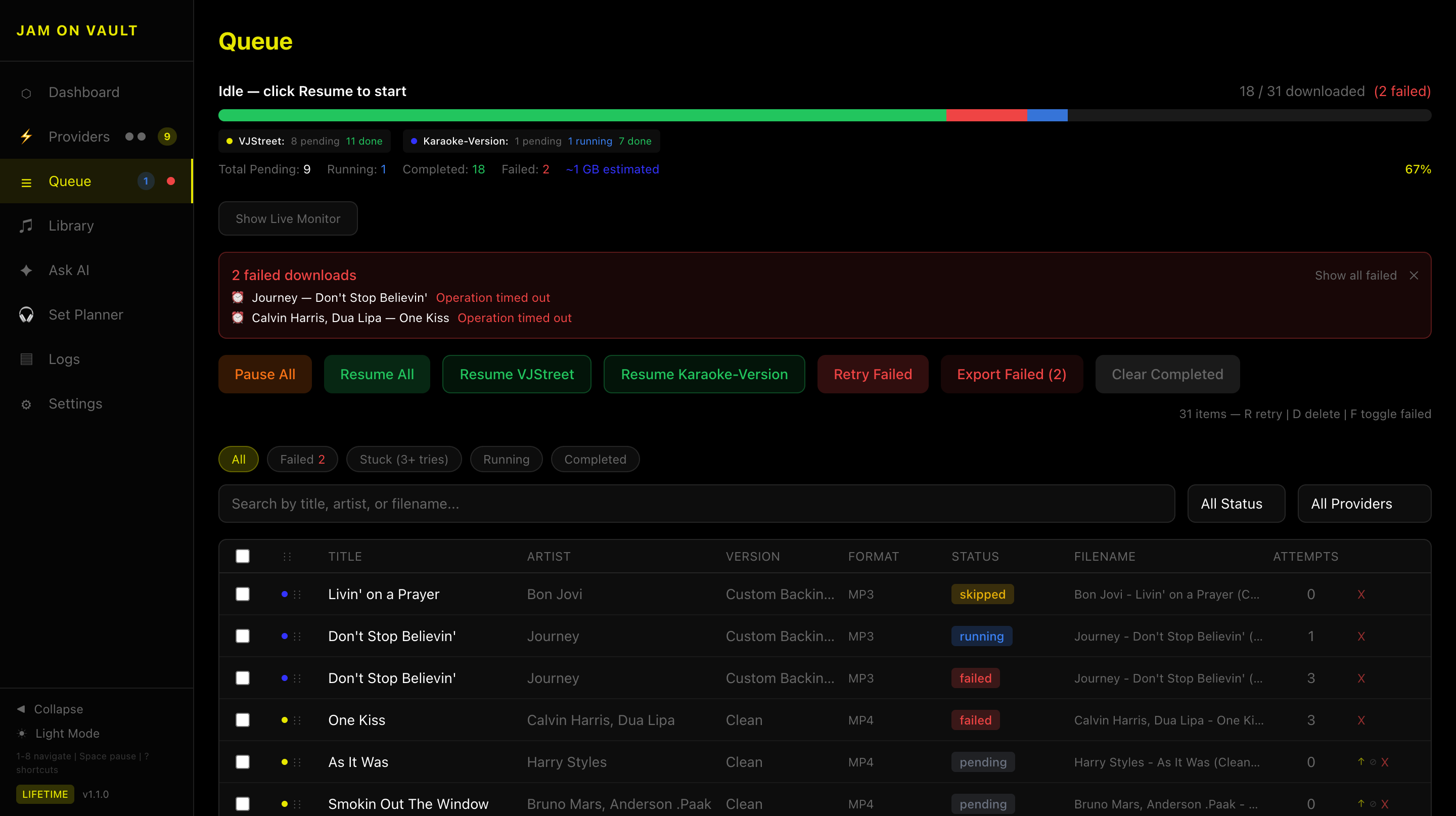
Task: Delete the One Kiss row via red X
Action: pyautogui.click(x=1361, y=720)
